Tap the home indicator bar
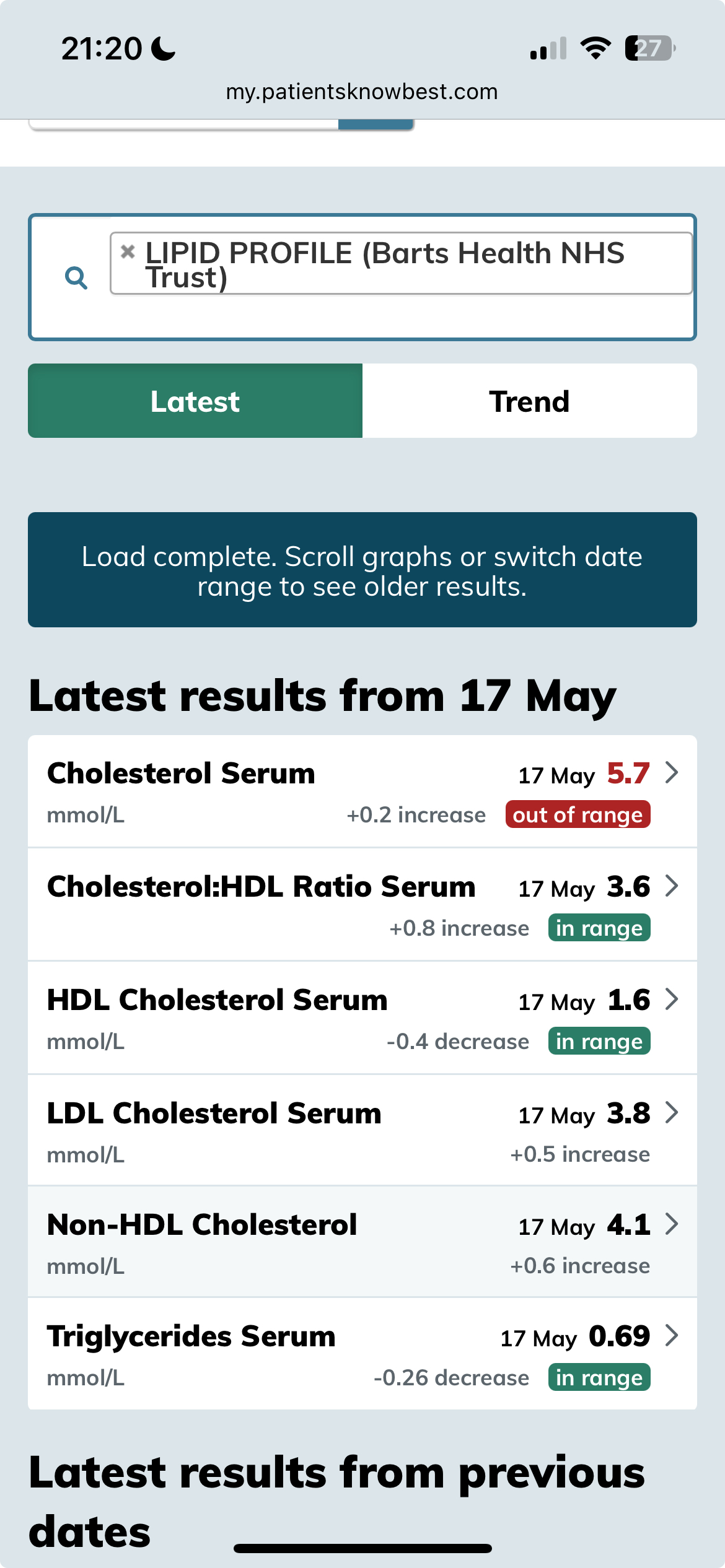This screenshot has height=1568, width=725. pos(362,1548)
